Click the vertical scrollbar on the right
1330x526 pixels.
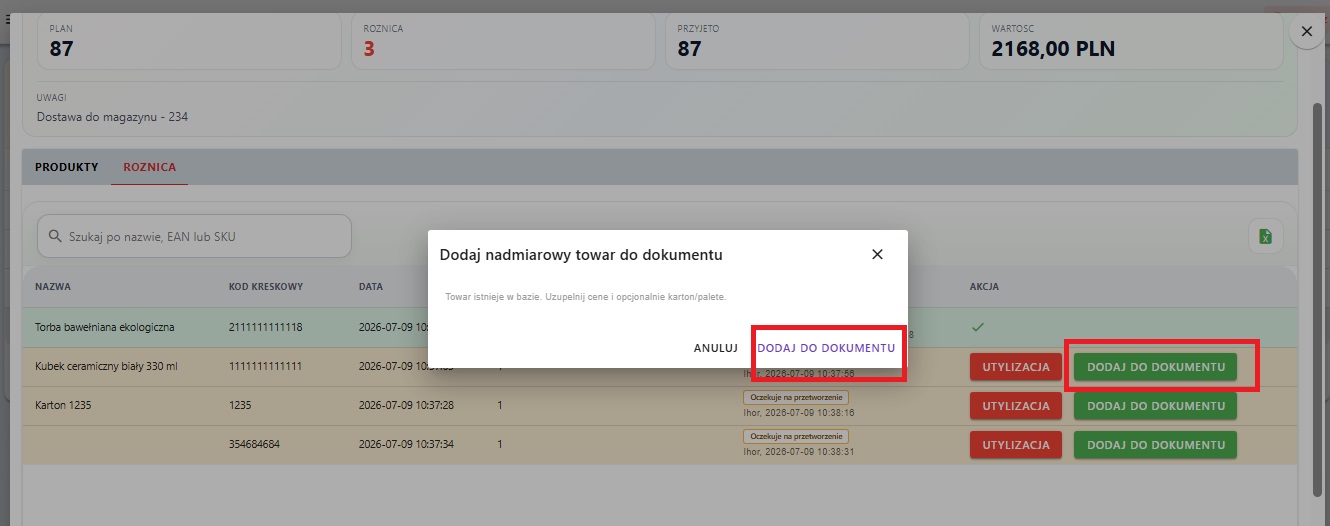(x=1317, y=298)
